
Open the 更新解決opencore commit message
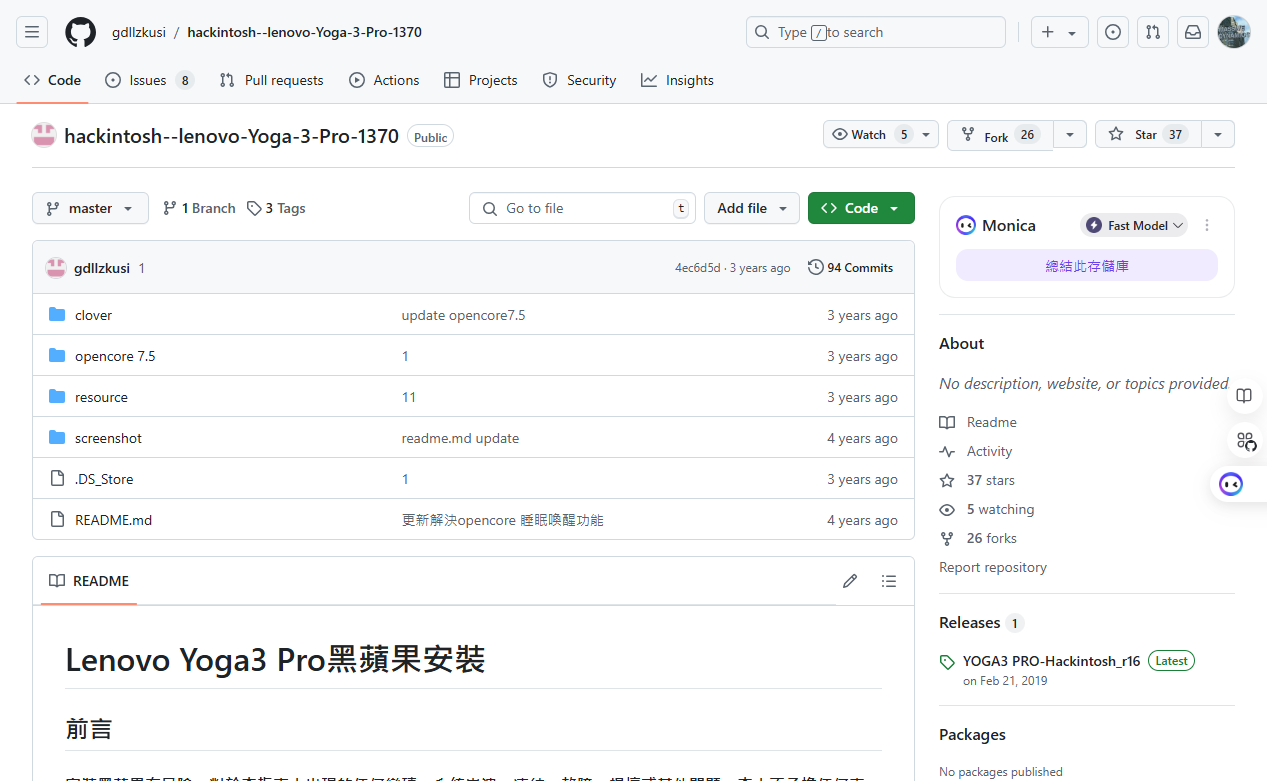click(502, 520)
